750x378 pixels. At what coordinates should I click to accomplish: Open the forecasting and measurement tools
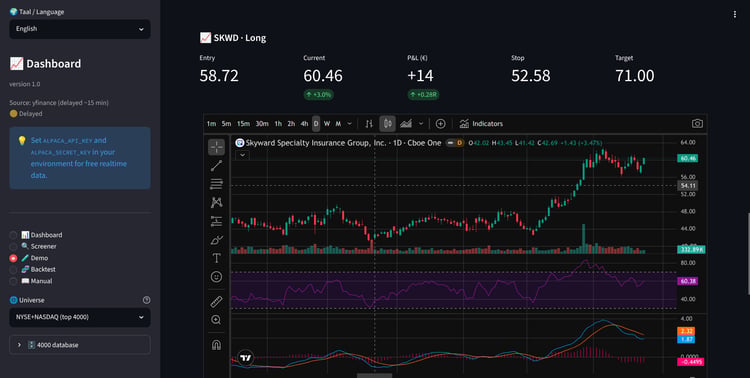216,221
